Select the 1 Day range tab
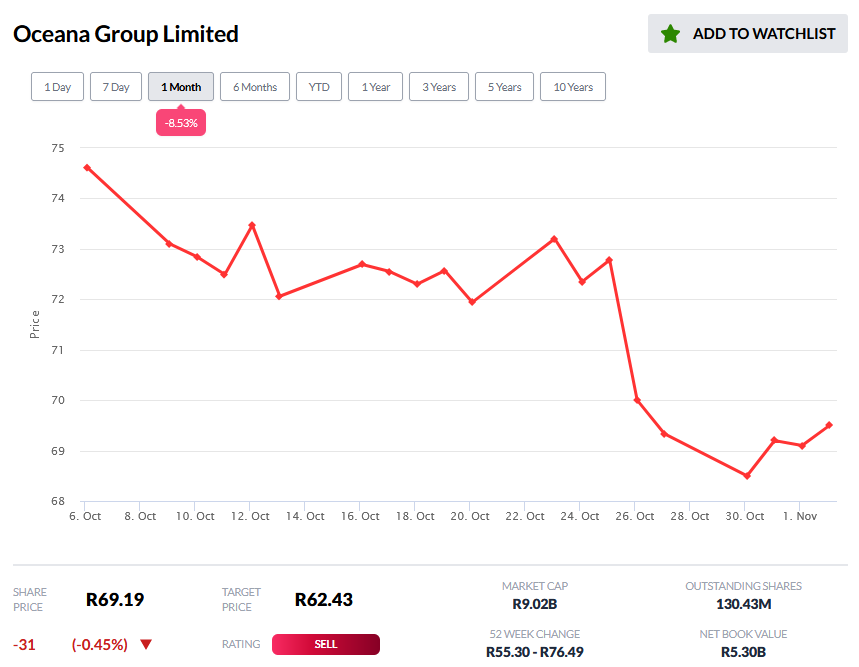The height and width of the screenshot is (667, 859). pyautogui.click(x=58, y=87)
